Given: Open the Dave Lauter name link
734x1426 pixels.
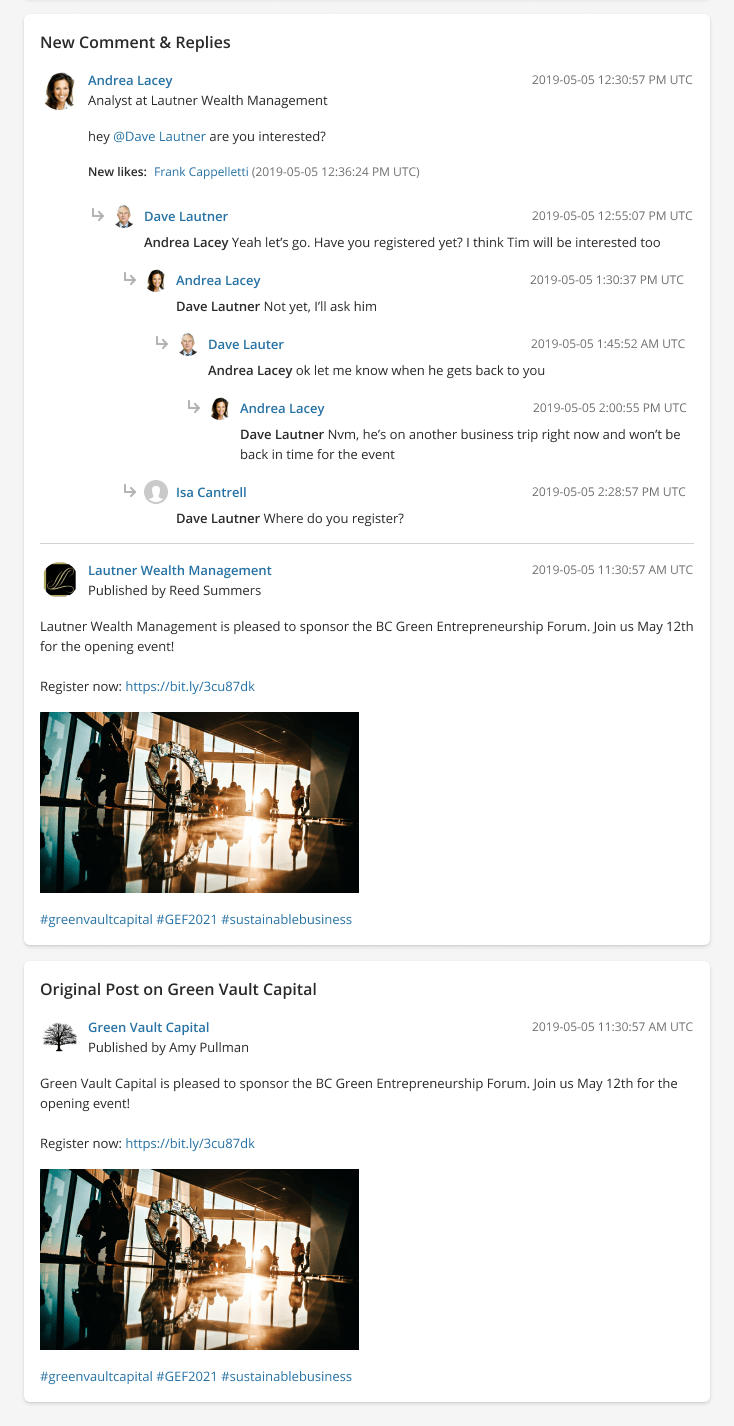Looking at the screenshot, I should tap(246, 344).
